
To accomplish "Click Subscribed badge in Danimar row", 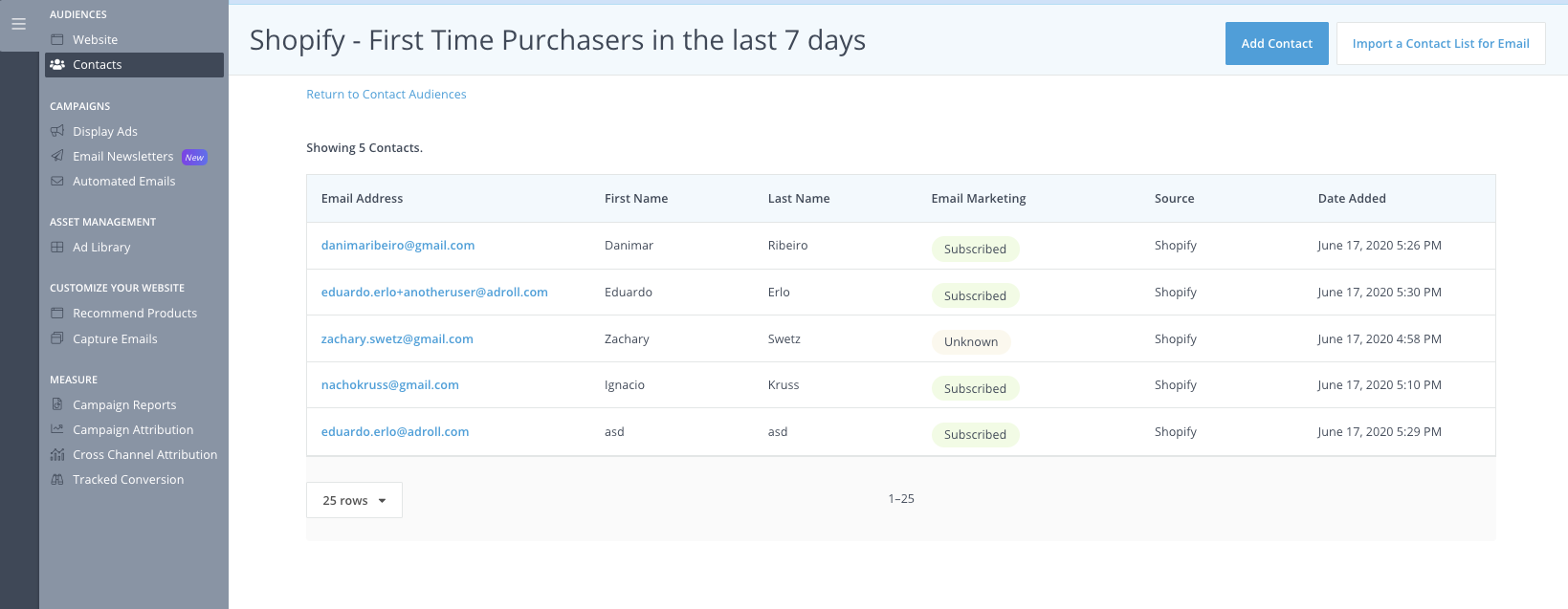I will (x=975, y=249).
